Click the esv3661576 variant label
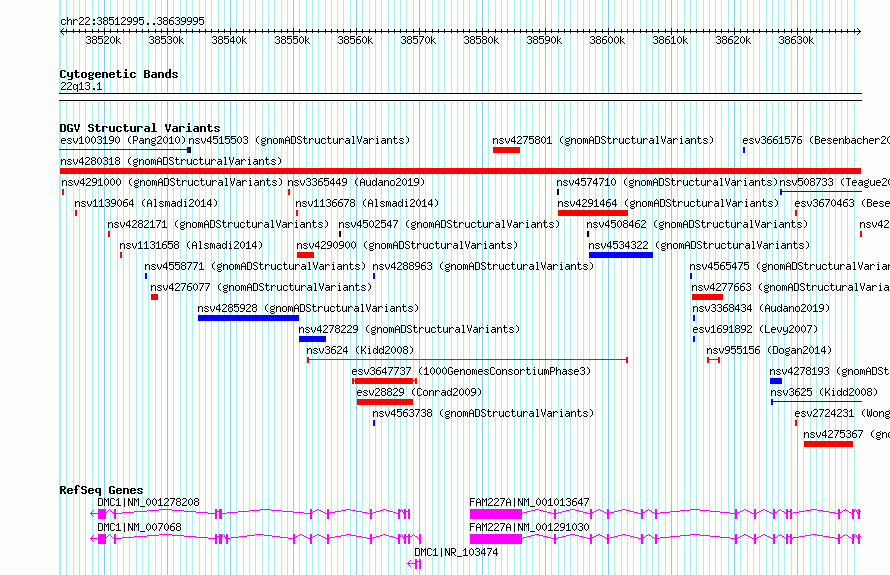 tap(816, 140)
